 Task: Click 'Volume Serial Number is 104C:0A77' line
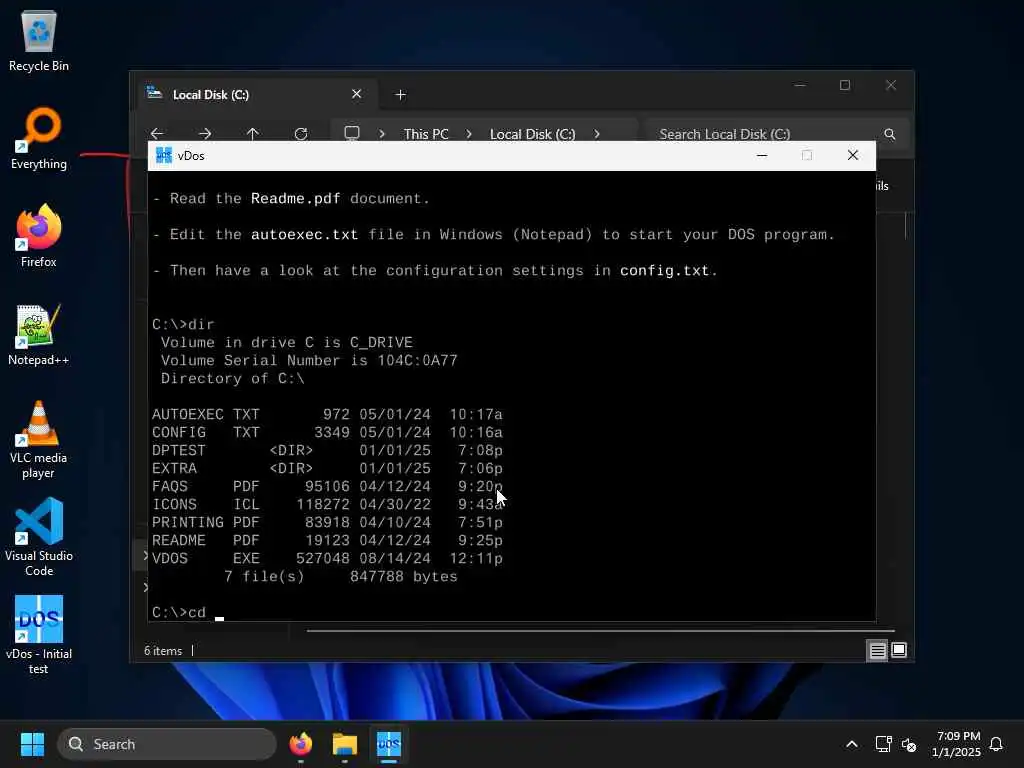point(309,360)
